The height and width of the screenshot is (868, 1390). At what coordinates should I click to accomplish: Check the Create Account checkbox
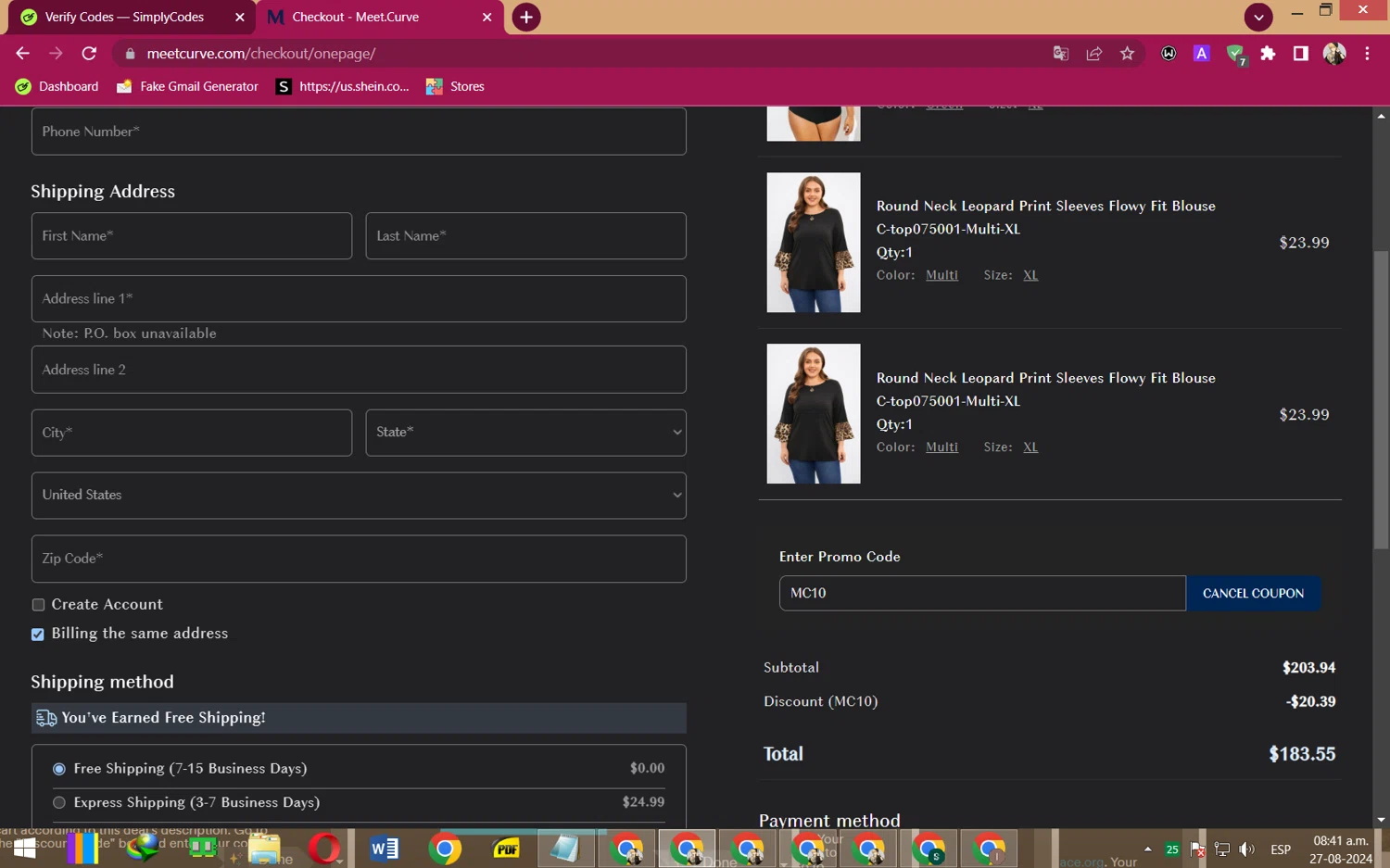(38, 605)
